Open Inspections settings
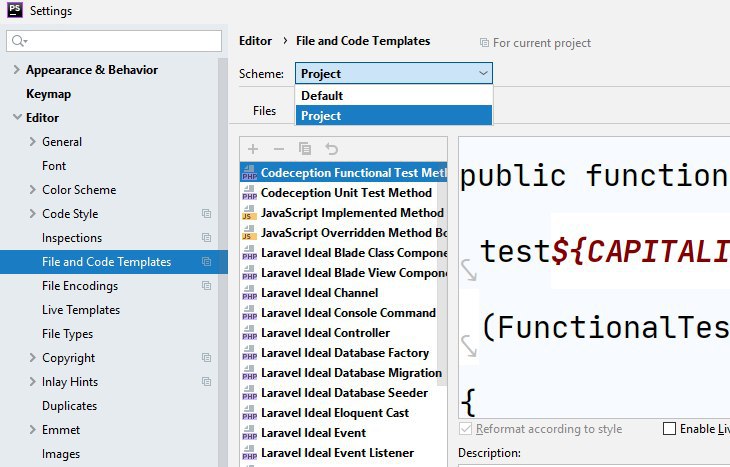Image resolution: width=730 pixels, height=467 pixels. 72,238
